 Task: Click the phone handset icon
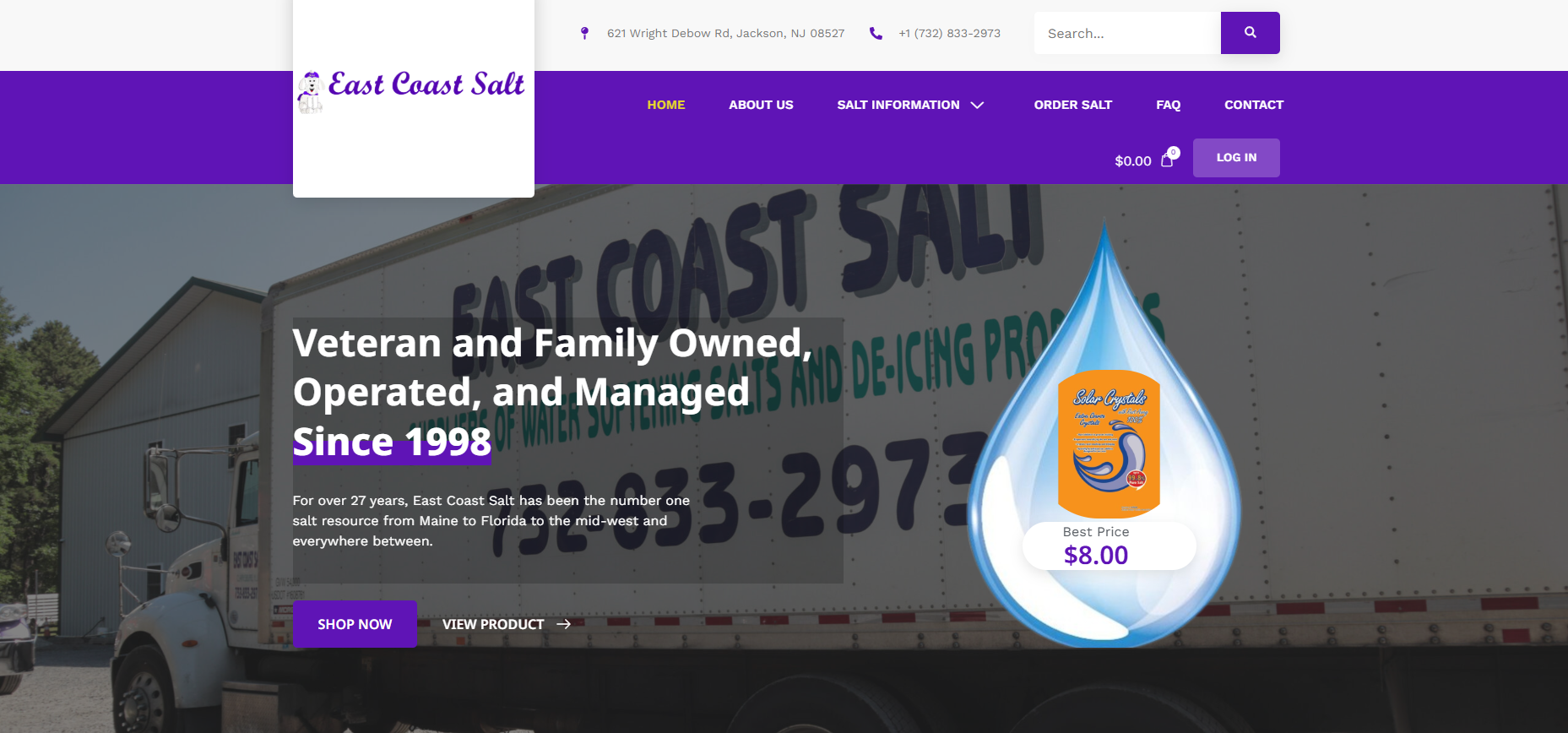click(x=876, y=33)
